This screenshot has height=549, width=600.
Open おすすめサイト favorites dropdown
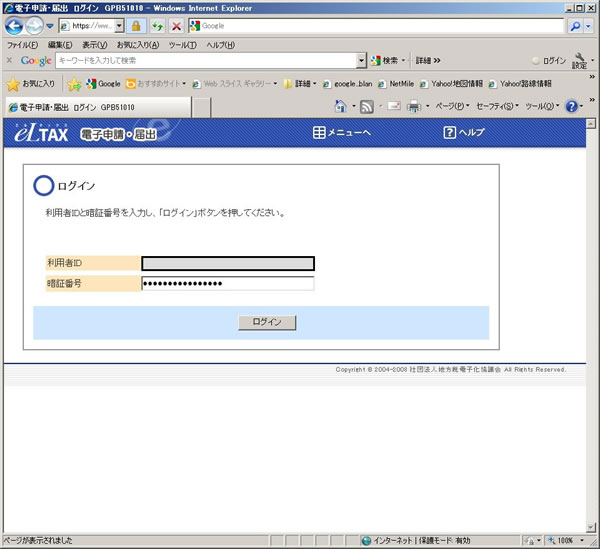click(x=156, y=84)
